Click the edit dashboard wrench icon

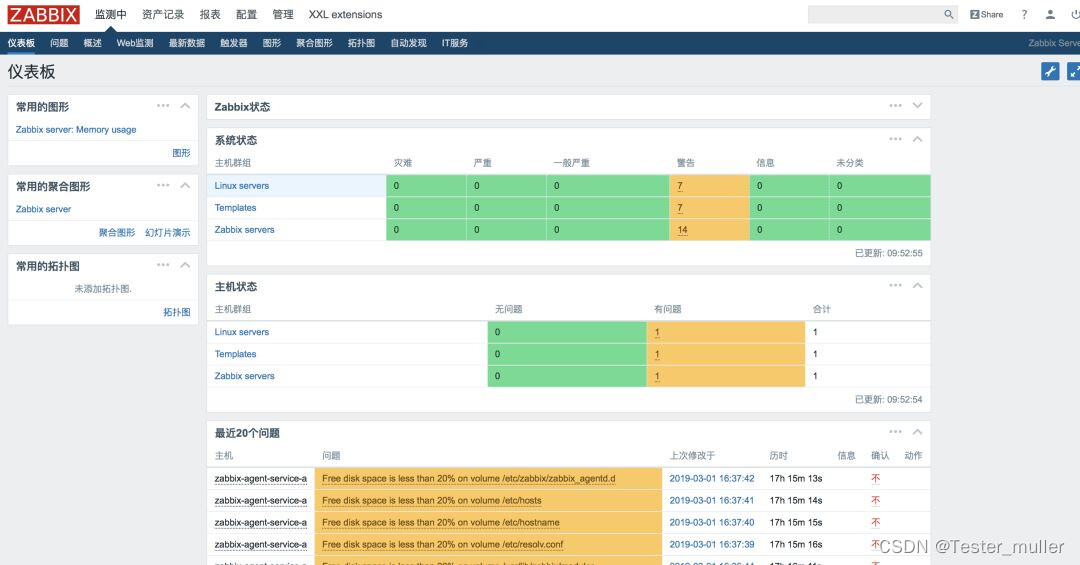1050,71
